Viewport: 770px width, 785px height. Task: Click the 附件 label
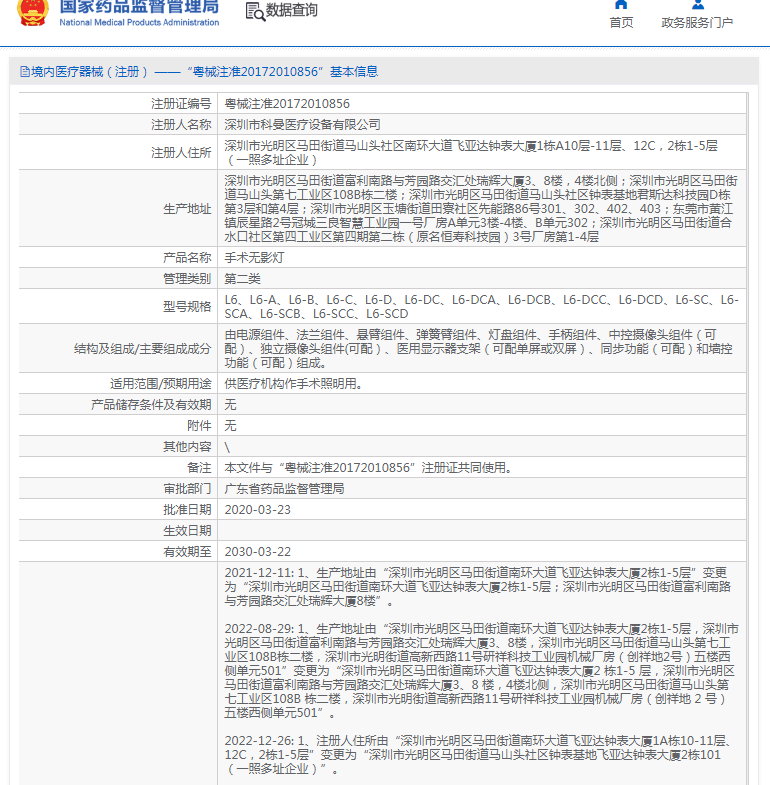199,426
